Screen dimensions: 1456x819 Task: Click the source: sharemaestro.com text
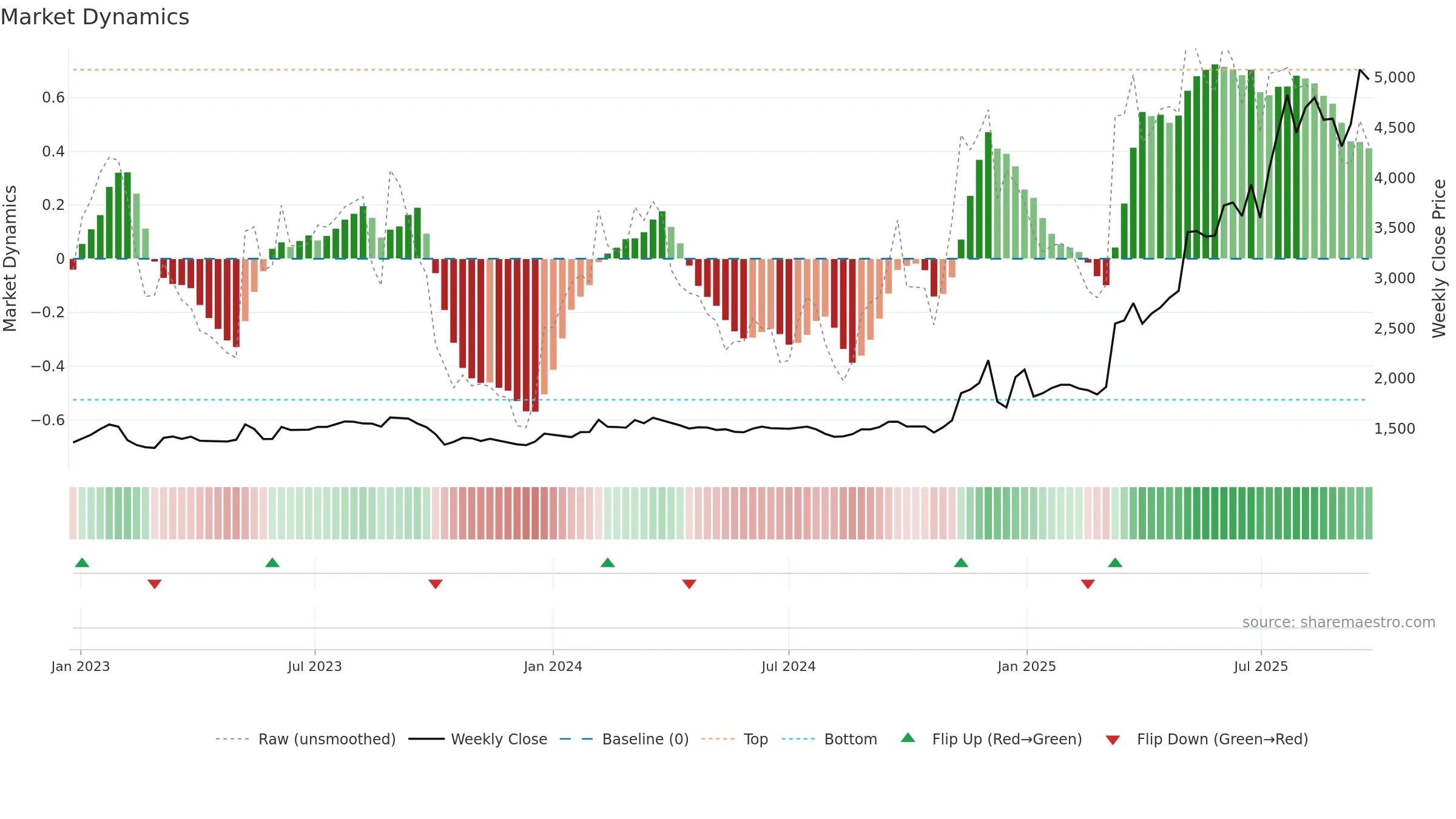point(1339,622)
